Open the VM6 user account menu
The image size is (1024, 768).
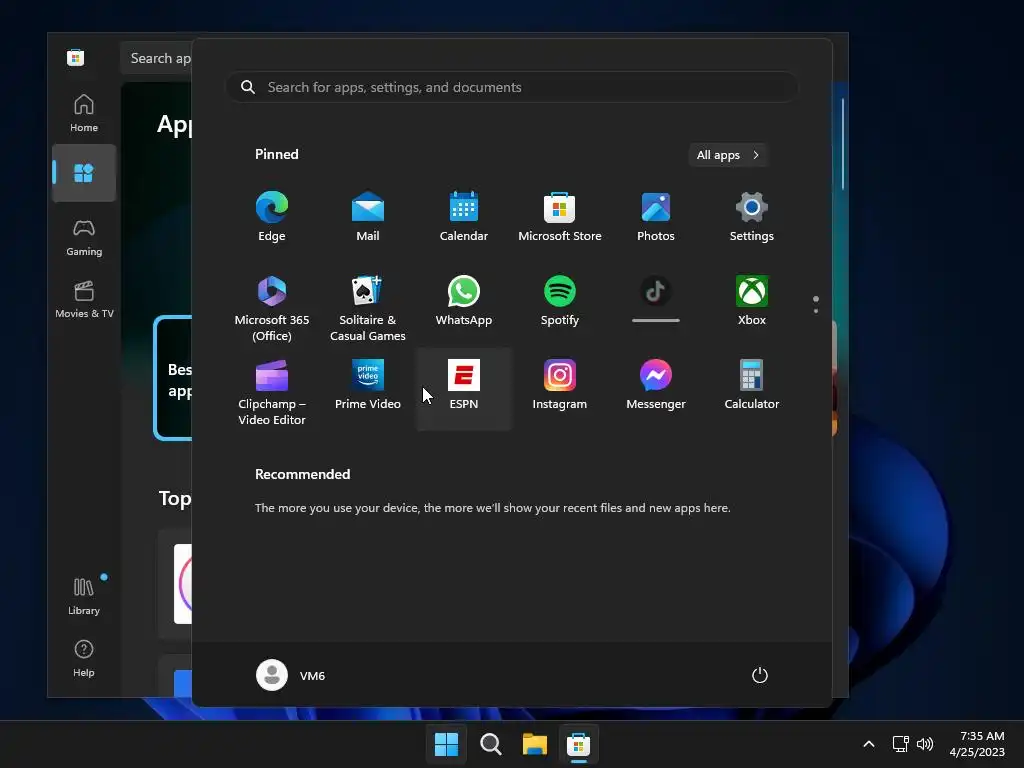(x=291, y=675)
